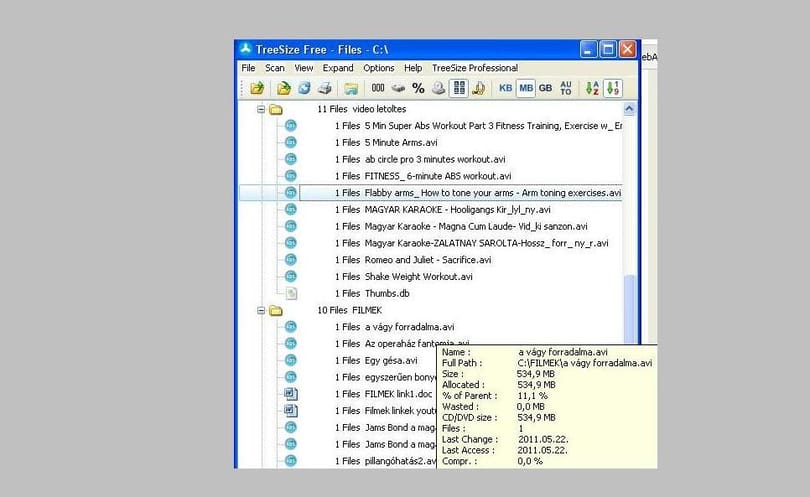Open the File menu
Viewport: 810px width, 497px height.
pyautogui.click(x=248, y=68)
